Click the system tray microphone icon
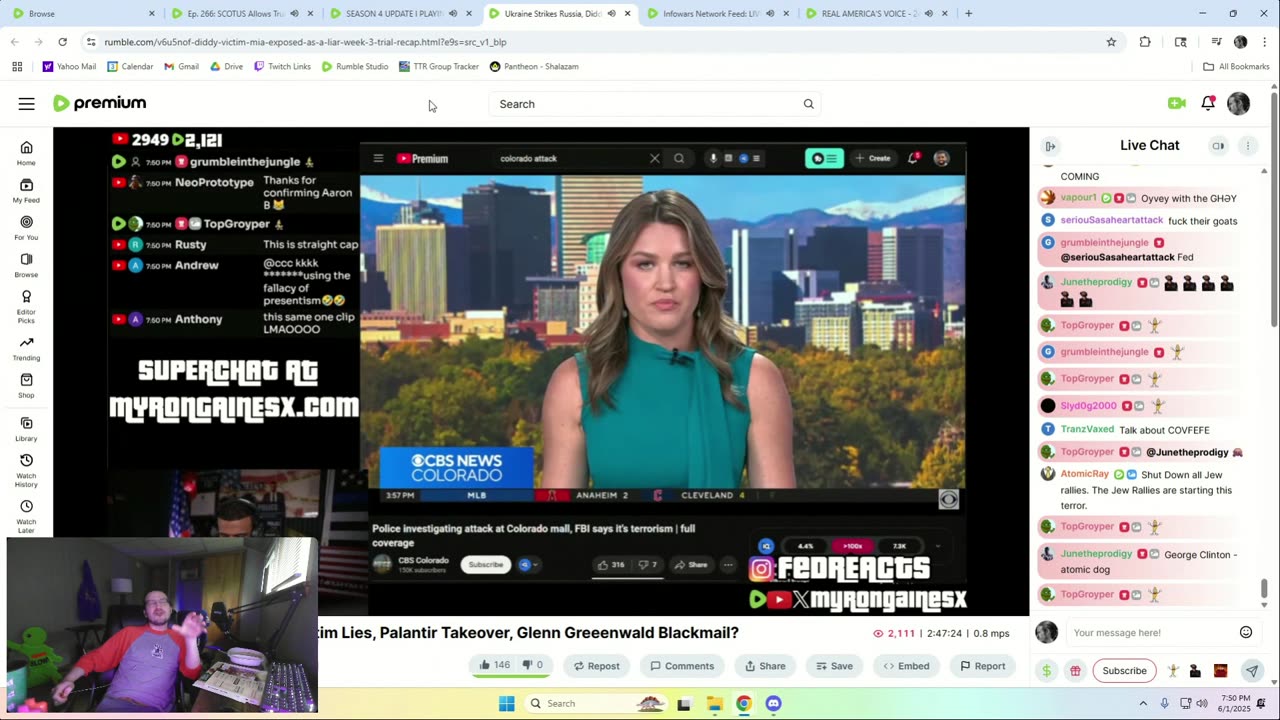This screenshot has width=1280, height=720. 1166,703
